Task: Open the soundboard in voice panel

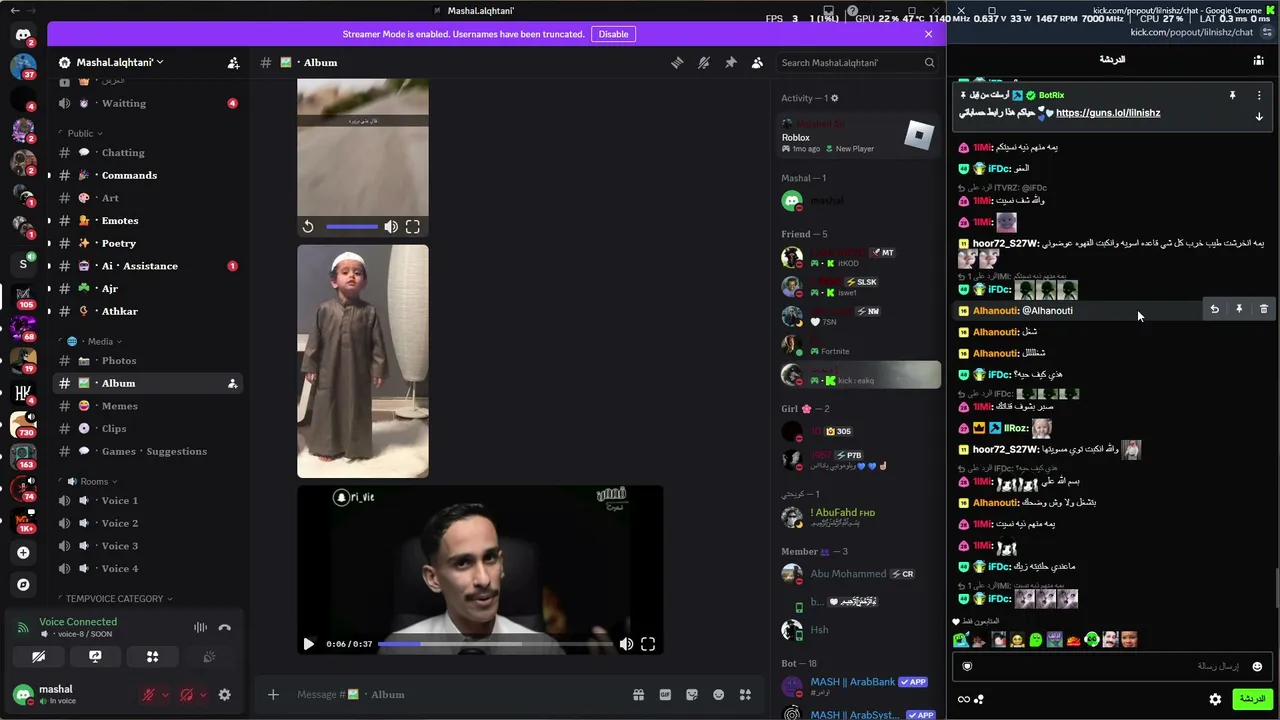Action: 209,657
